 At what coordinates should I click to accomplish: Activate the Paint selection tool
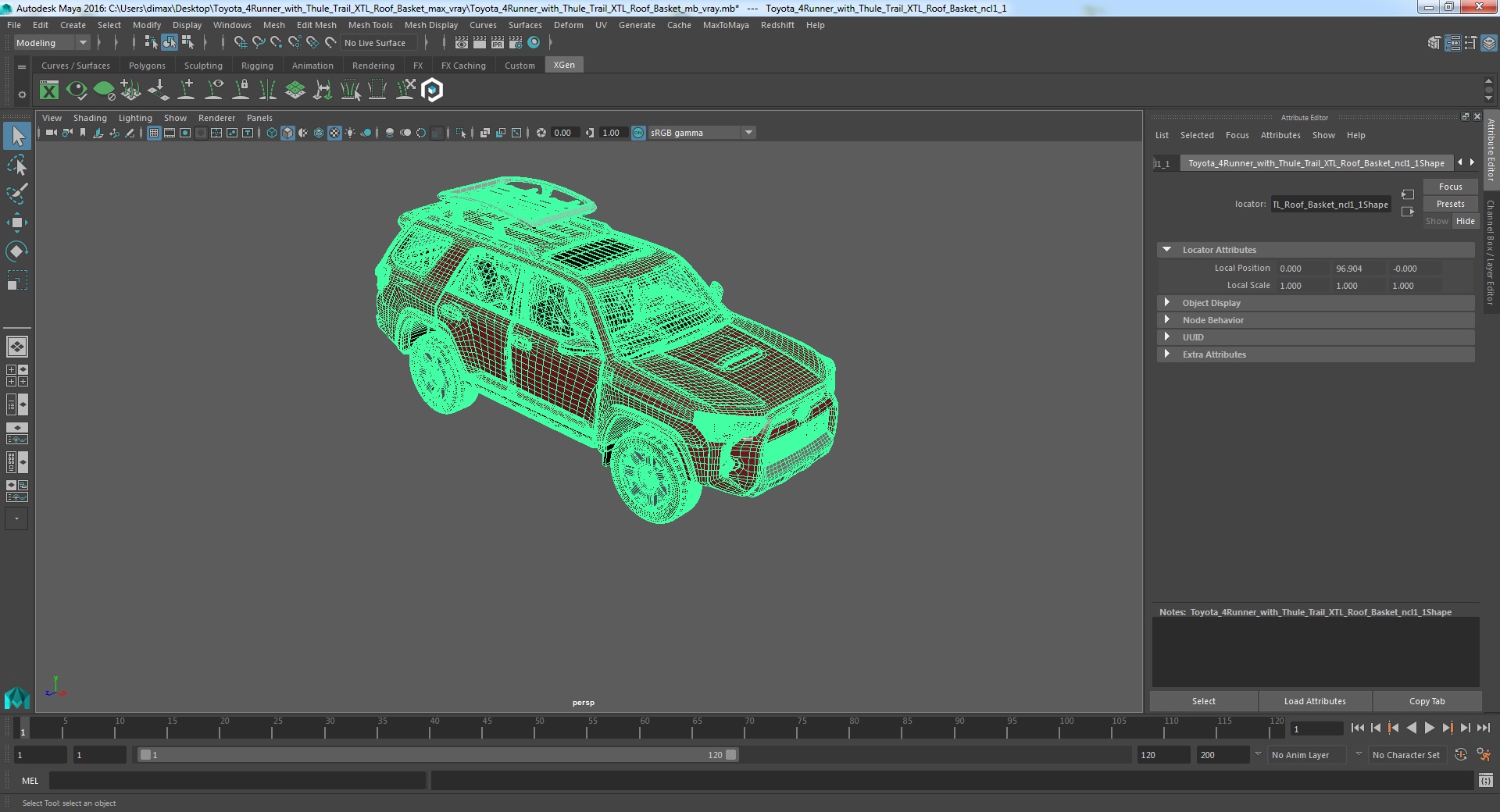(17, 194)
